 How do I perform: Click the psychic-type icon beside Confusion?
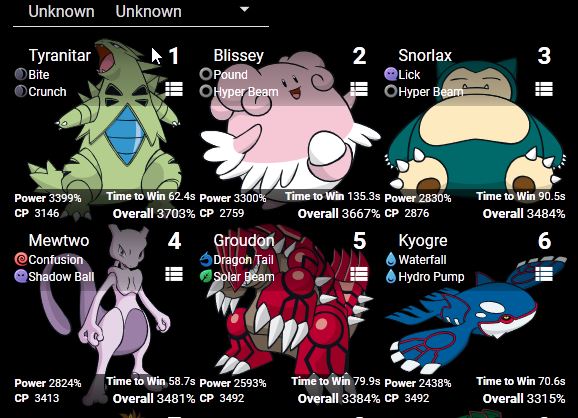pyautogui.click(x=21, y=259)
